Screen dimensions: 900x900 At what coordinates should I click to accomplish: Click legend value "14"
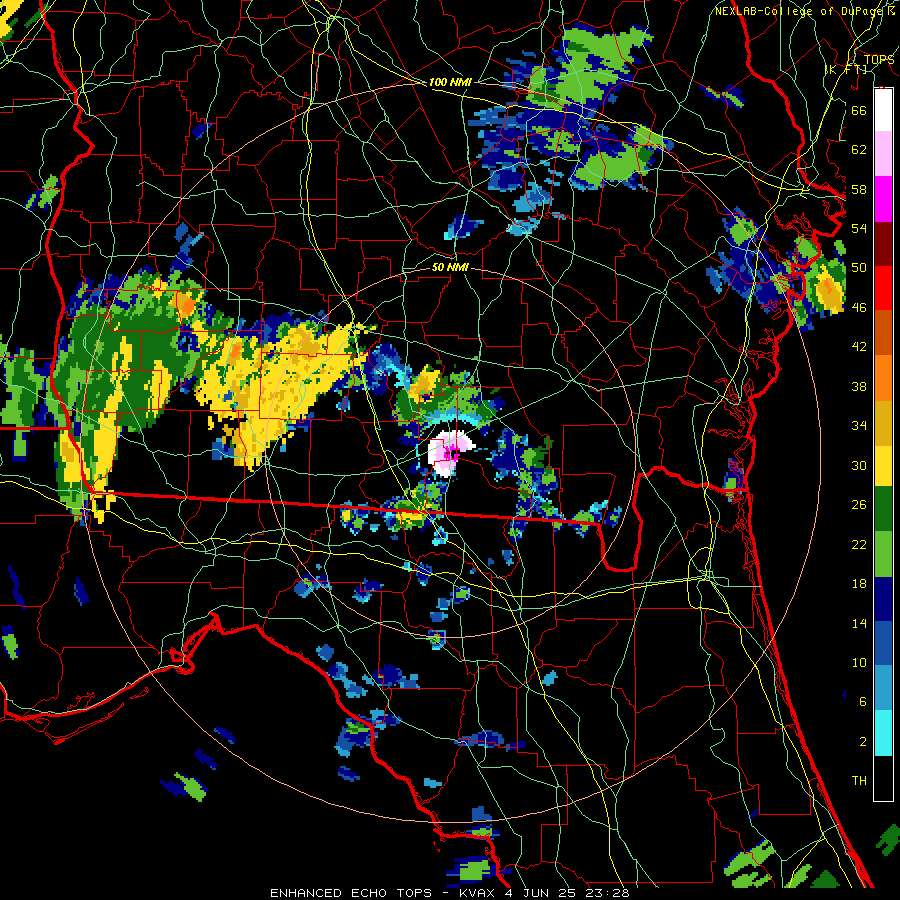859,623
